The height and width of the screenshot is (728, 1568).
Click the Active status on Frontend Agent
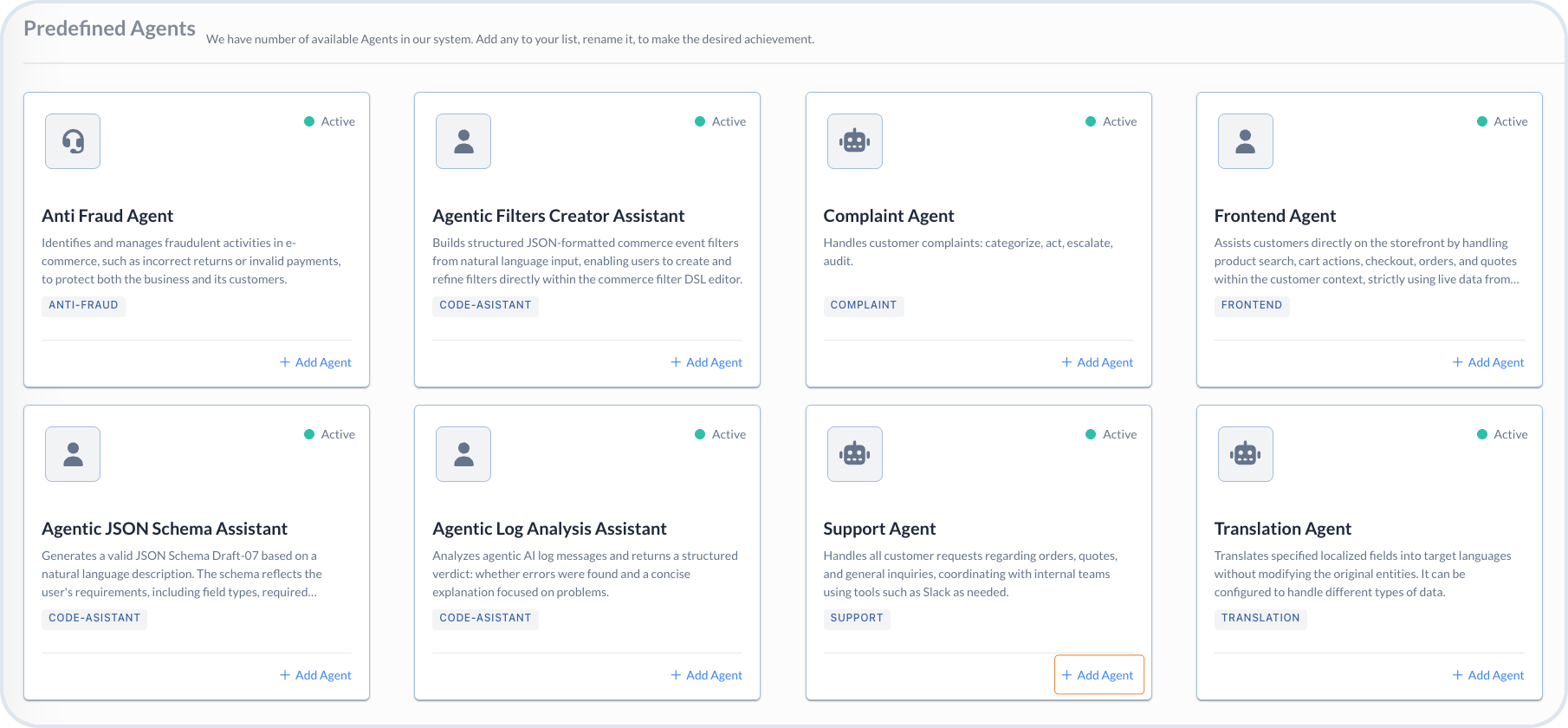click(1502, 121)
